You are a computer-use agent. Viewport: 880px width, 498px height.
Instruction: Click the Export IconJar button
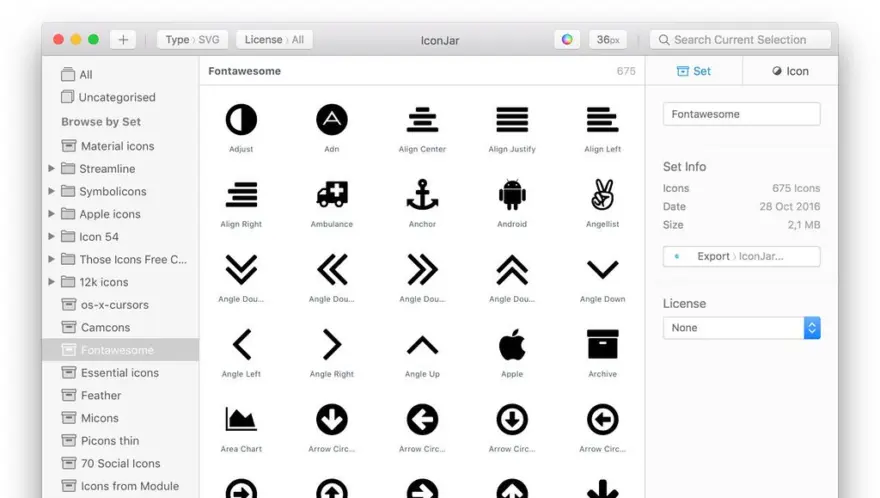(x=741, y=256)
